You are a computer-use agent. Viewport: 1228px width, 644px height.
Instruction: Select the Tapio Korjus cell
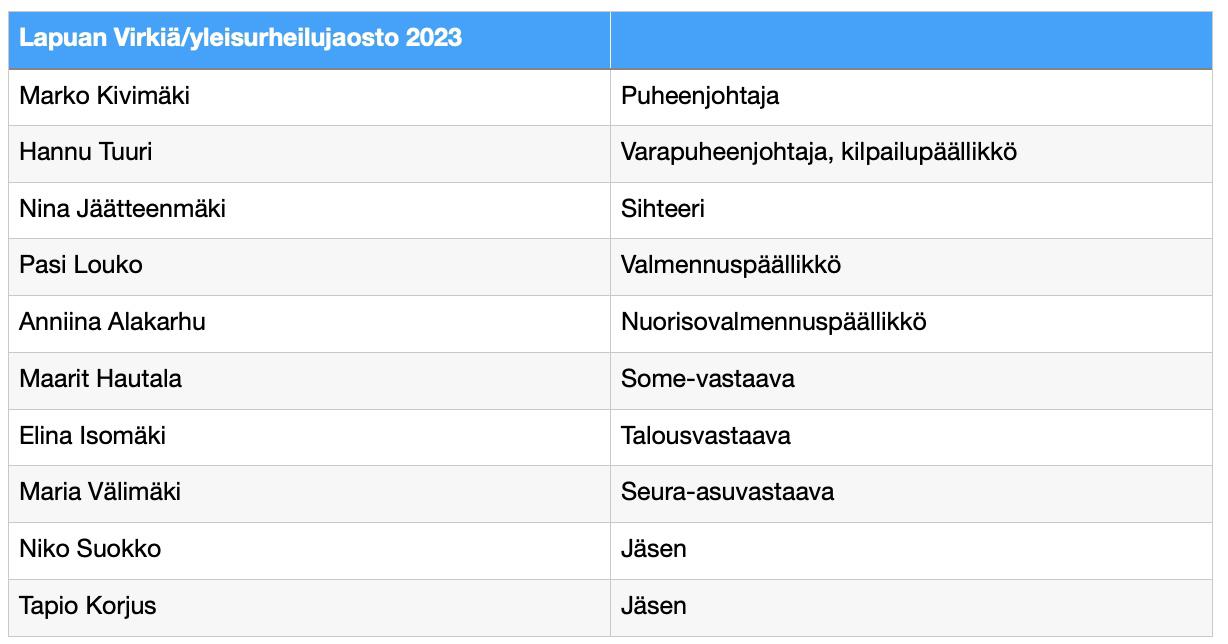[309, 607]
